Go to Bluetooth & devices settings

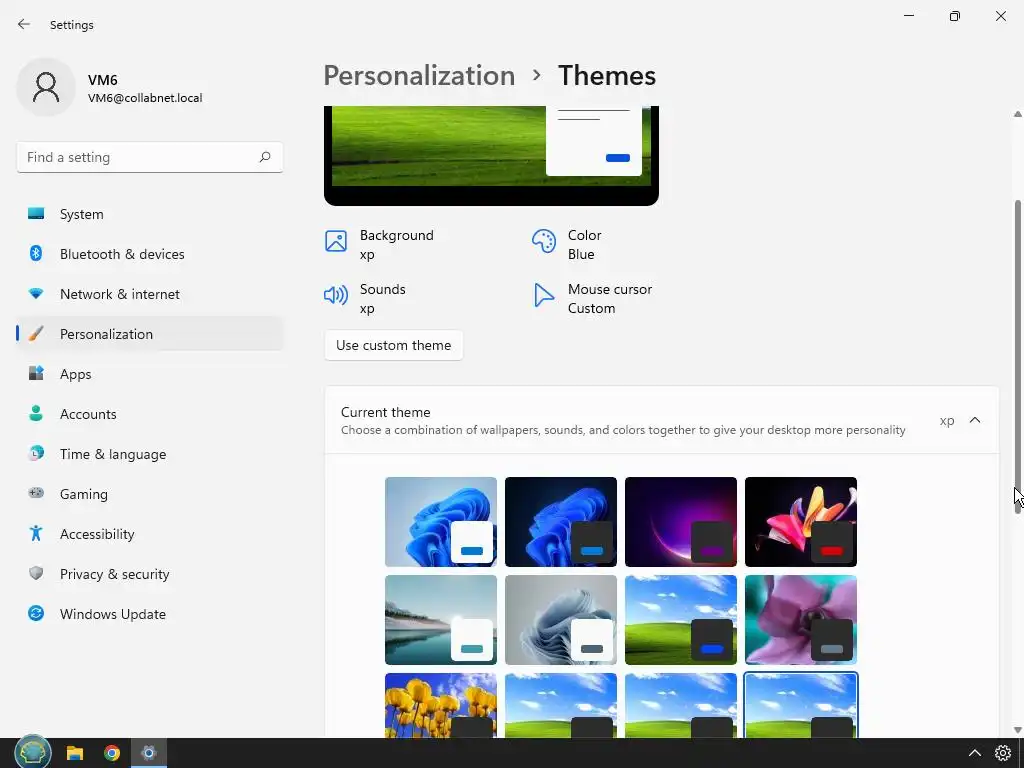[x=150, y=253]
